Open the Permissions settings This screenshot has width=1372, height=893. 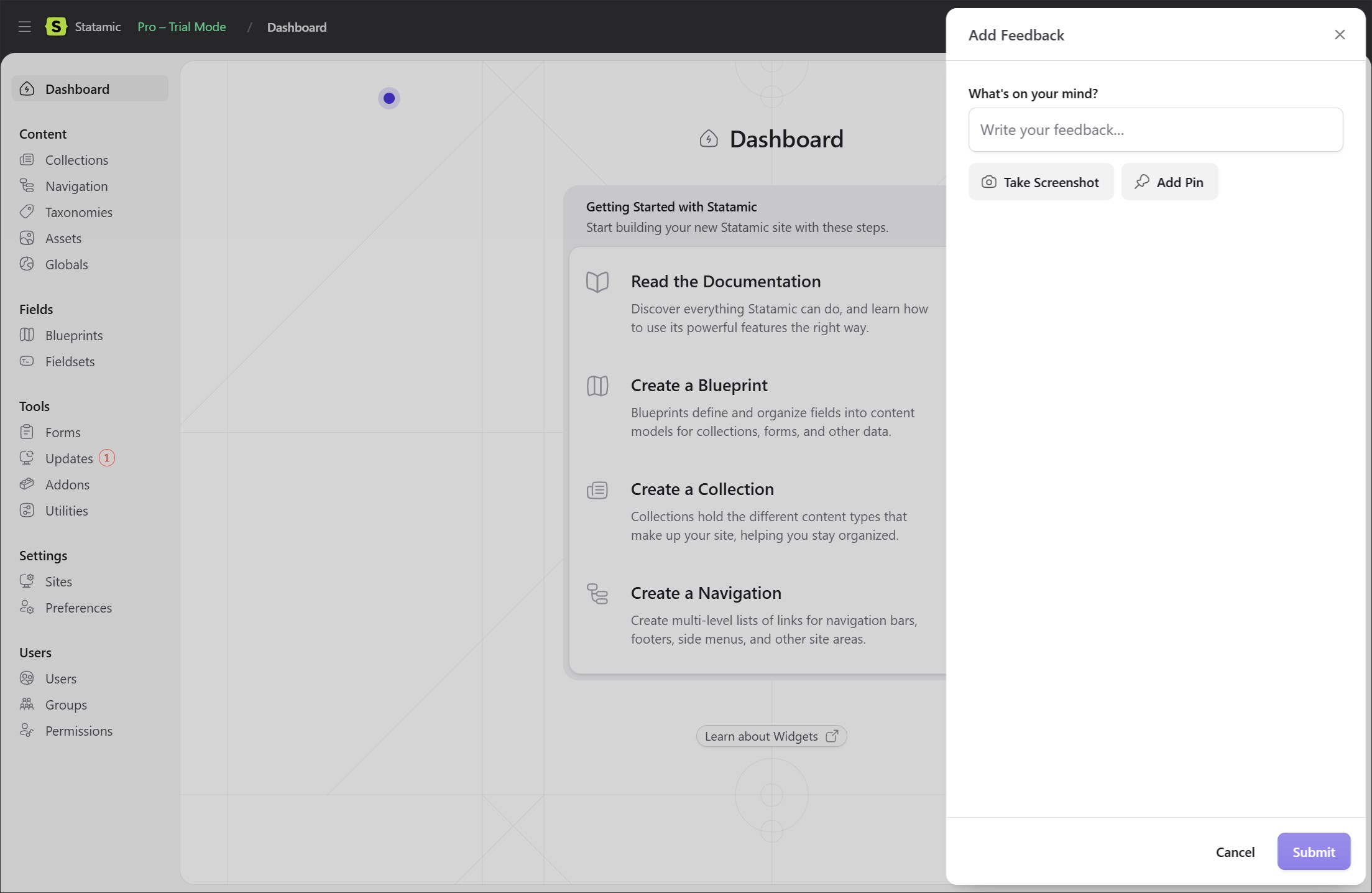(x=78, y=731)
